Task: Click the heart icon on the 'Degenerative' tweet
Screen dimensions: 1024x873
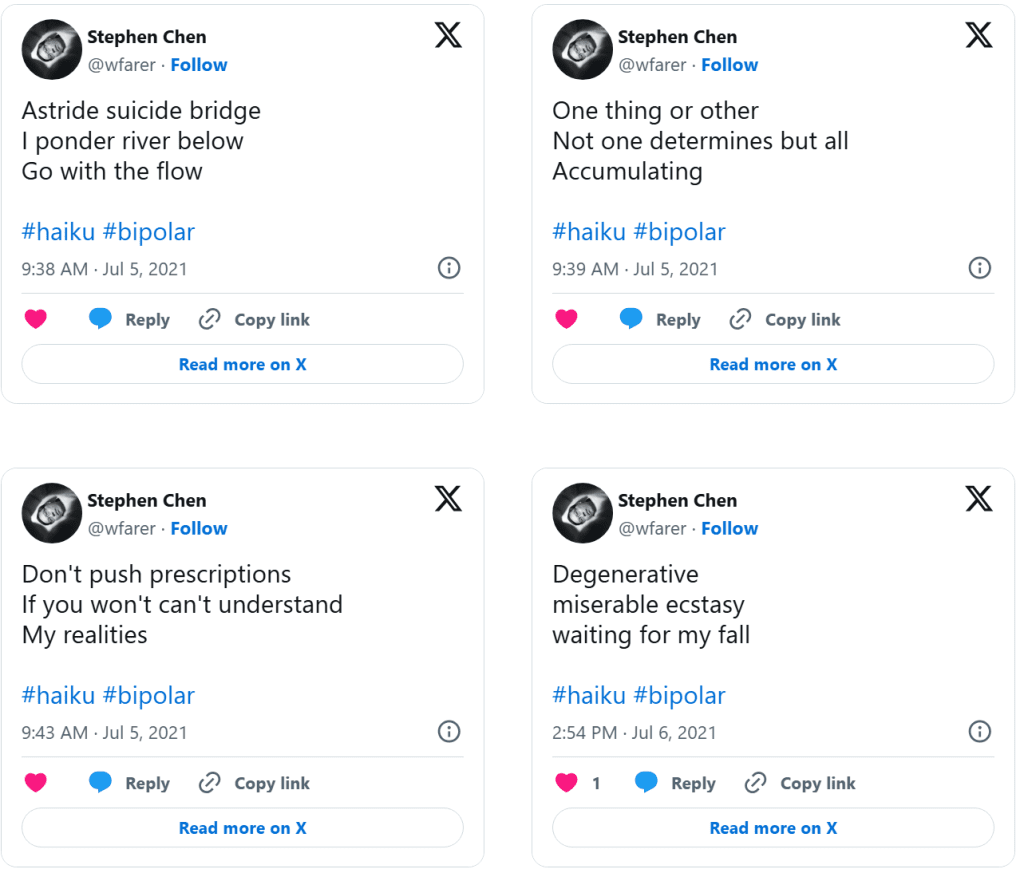Action: 566,783
